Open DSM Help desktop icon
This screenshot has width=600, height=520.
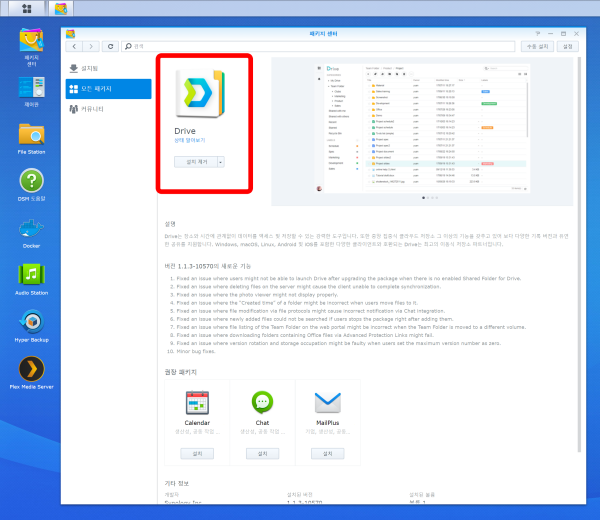pyautogui.click(x=31, y=185)
